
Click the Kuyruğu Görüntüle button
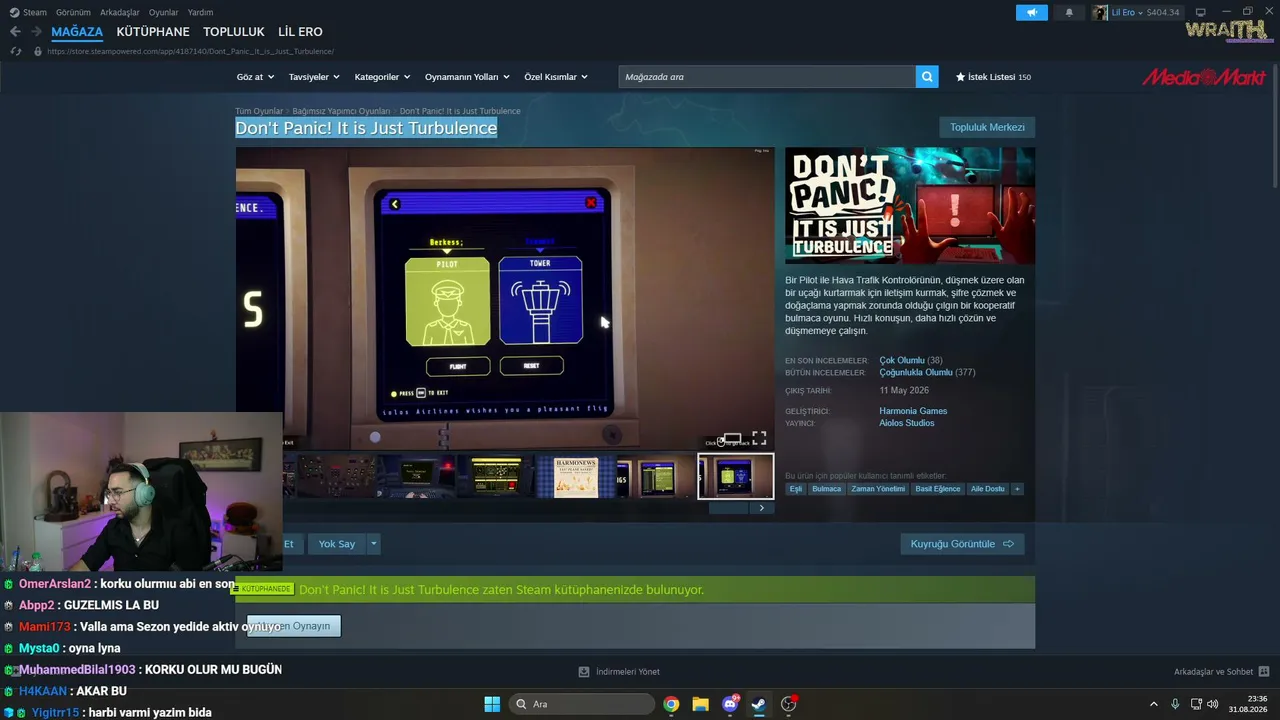tap(962, 544)
